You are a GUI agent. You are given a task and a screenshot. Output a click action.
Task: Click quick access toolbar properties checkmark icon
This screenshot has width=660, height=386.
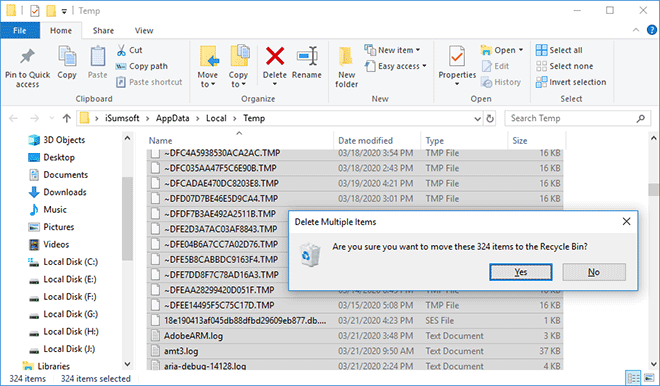[35, 11]
